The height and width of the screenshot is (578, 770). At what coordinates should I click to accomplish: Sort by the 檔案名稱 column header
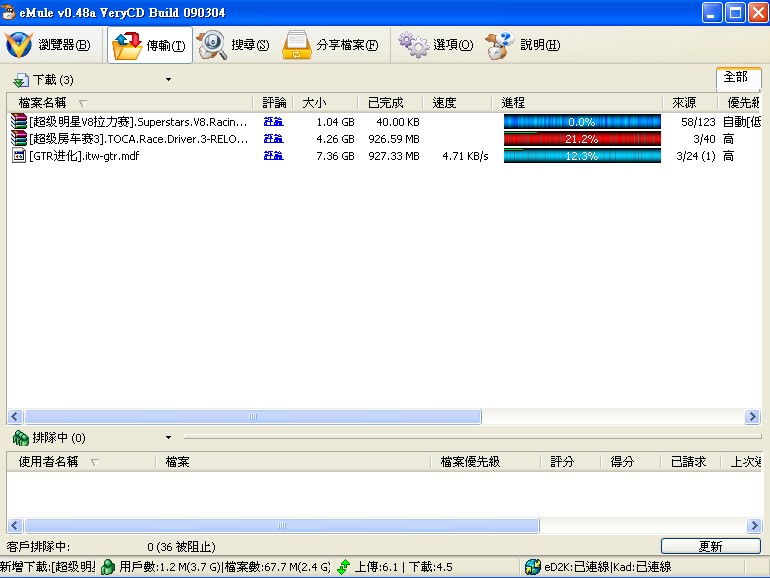[43, 102]
